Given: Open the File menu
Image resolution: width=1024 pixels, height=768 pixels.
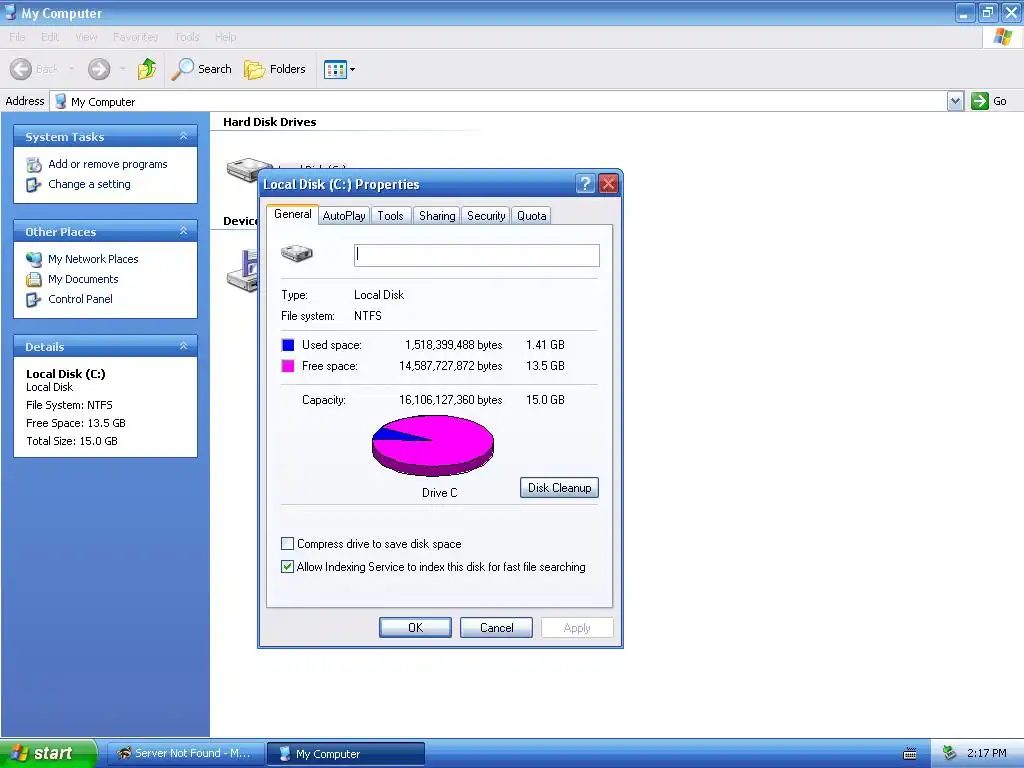Looking at the screenshot, I should 17,37.
